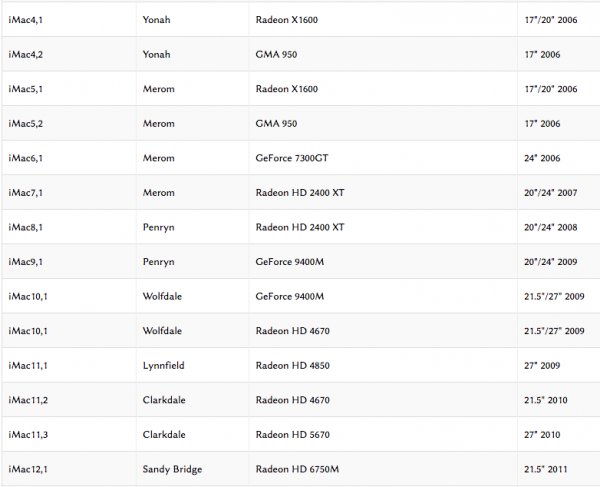
Task: Click the iMac7,1 row label
Action: point(25,193)
